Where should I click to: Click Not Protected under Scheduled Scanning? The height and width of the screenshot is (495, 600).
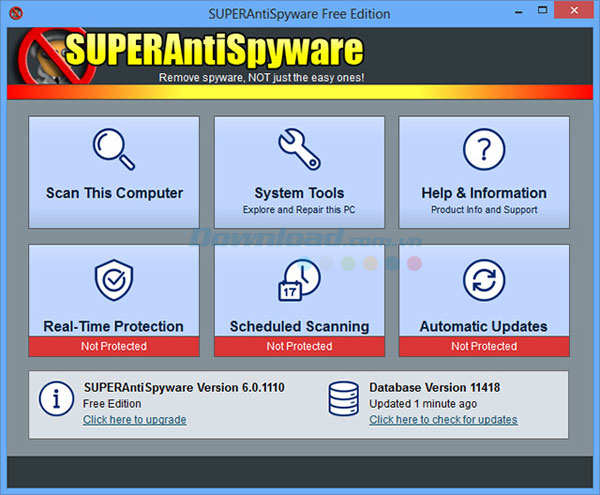299,346
